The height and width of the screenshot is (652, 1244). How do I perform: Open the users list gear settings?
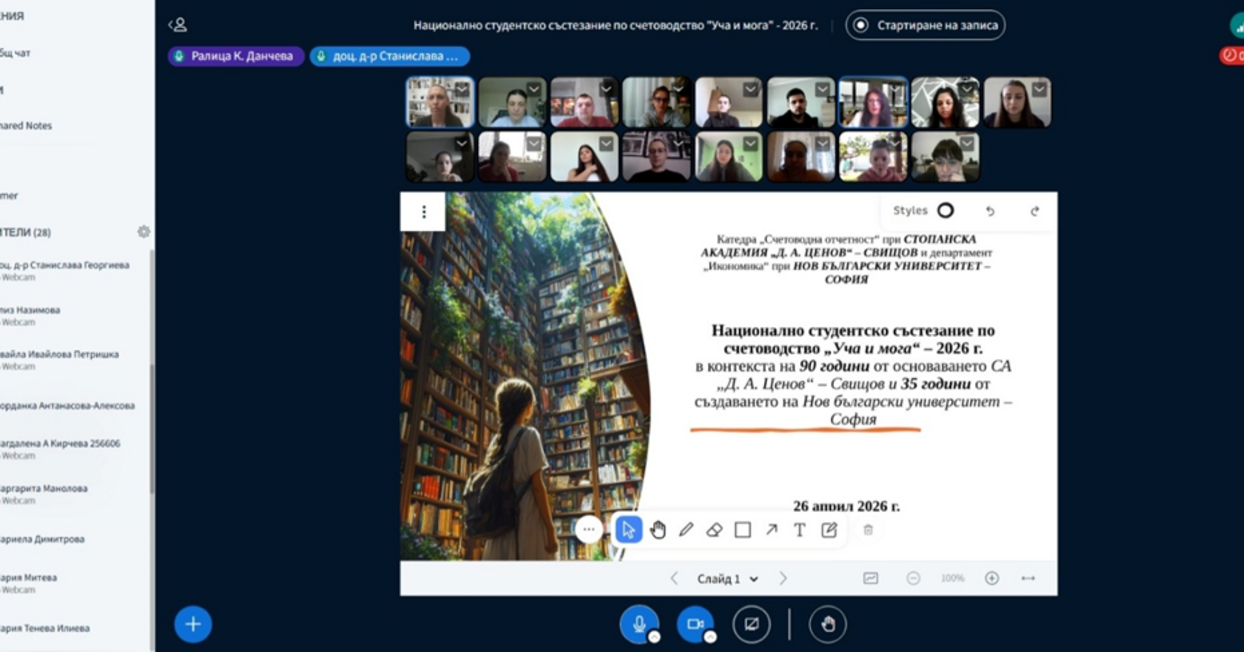click(143, 232)
